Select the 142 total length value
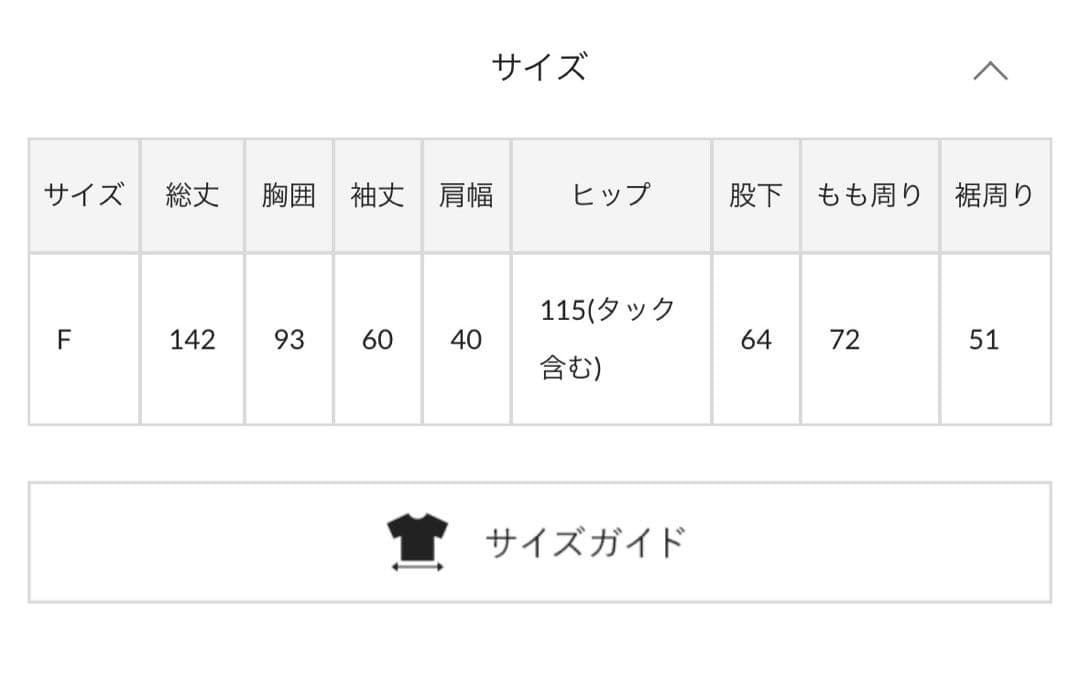The image size is (1080, 683). click(192, 340)
